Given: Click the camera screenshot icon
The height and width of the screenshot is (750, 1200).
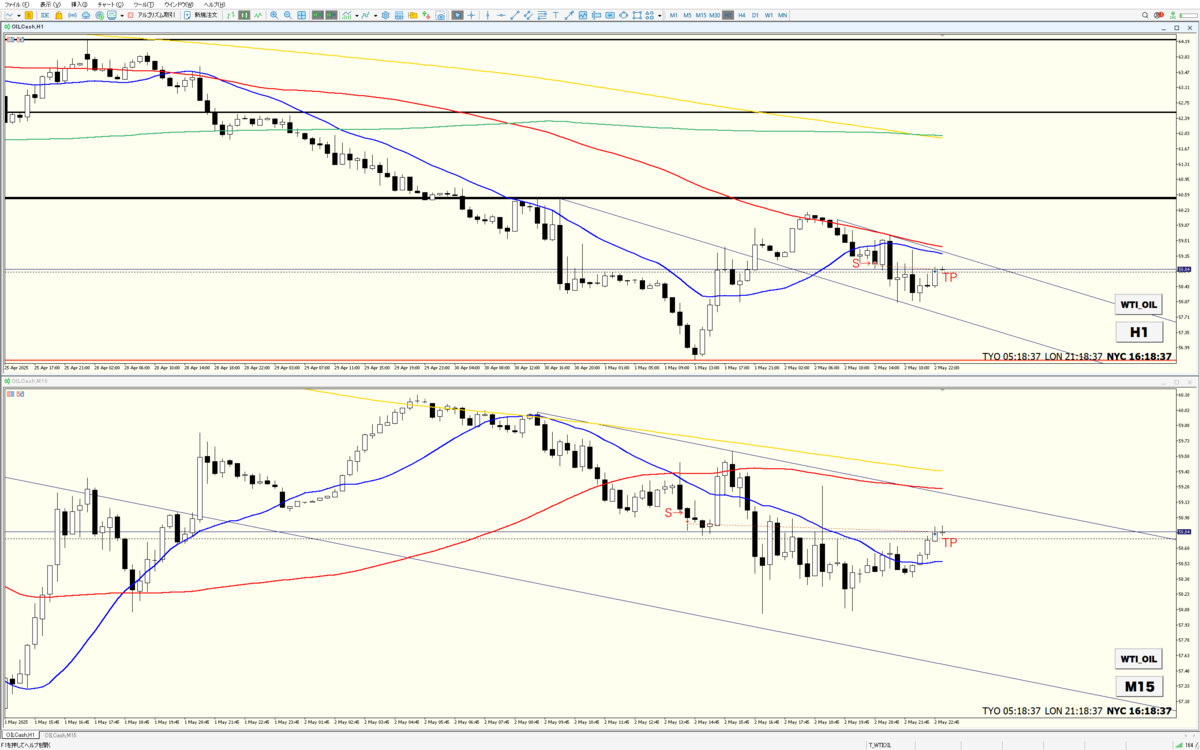Looking at the screenshot, I should 441,15.
